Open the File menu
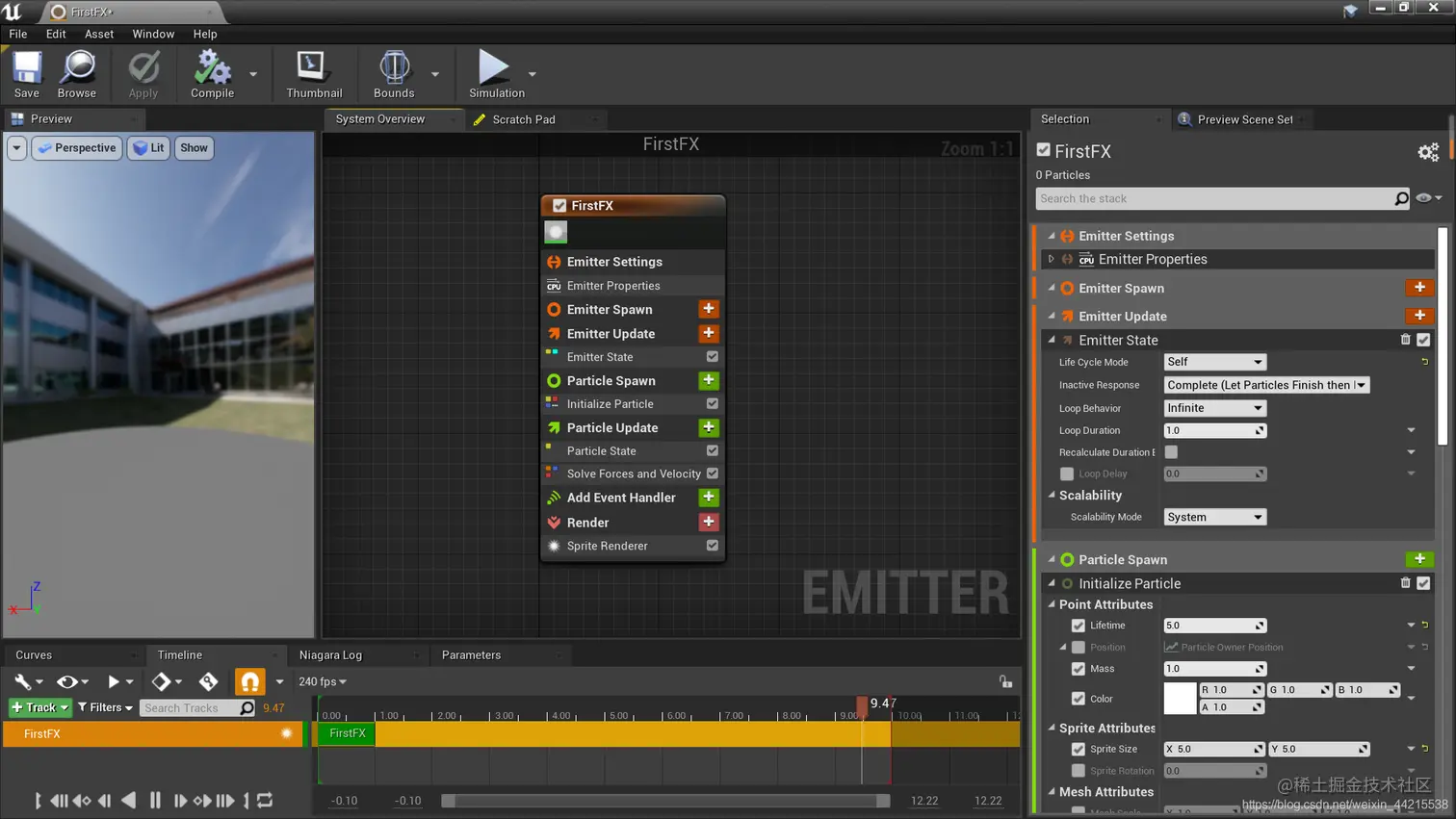 pyautogui.click(x=18, y=34)
